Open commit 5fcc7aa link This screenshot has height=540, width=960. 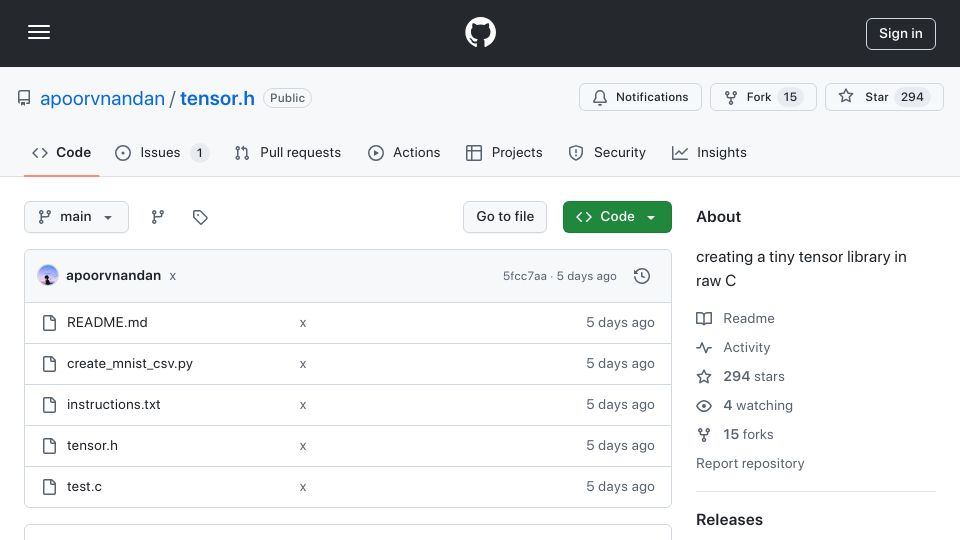525,276
